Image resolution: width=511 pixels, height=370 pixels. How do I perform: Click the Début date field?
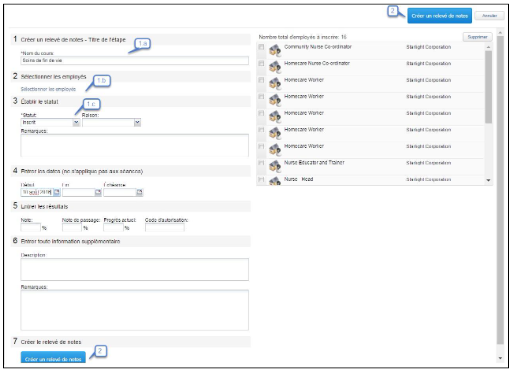pos(37,192)
